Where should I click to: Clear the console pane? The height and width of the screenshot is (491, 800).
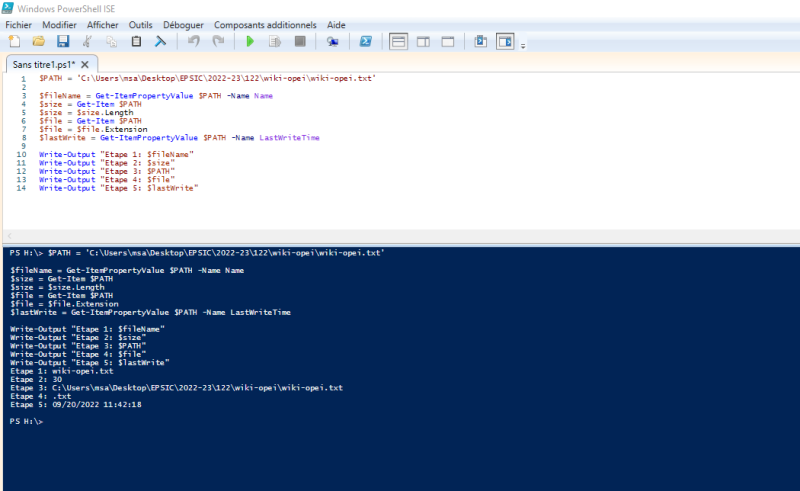pyautogui.click(x=161, y=41)
